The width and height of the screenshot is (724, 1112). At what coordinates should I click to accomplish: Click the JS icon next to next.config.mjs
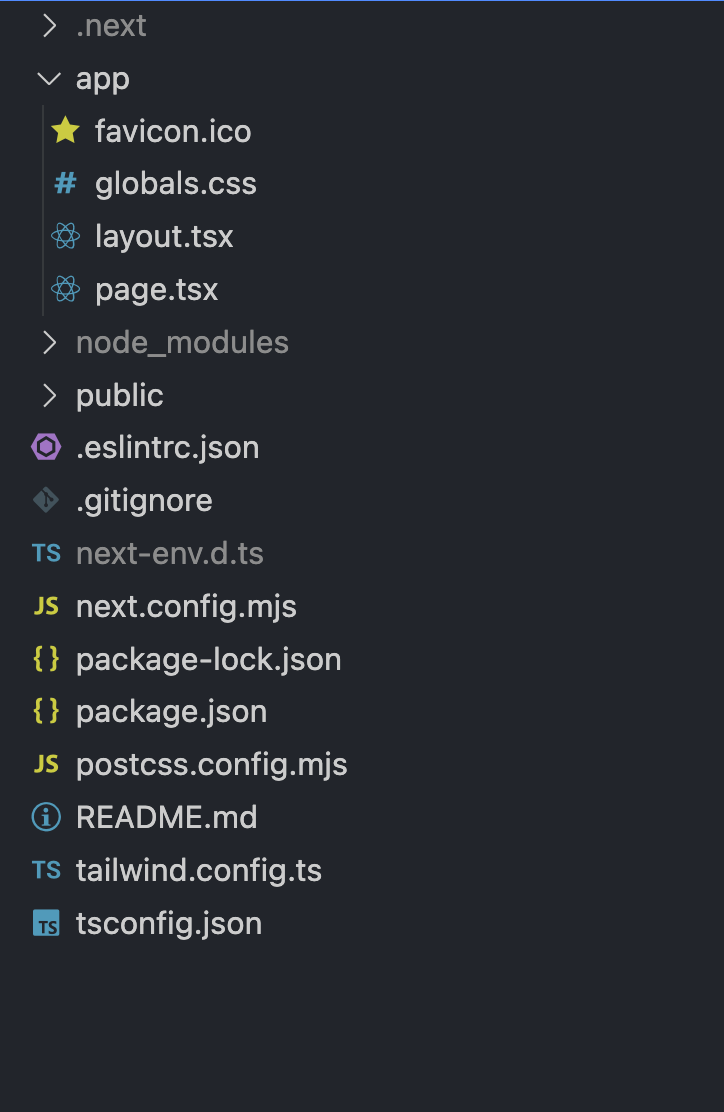[x=46, y=606]
